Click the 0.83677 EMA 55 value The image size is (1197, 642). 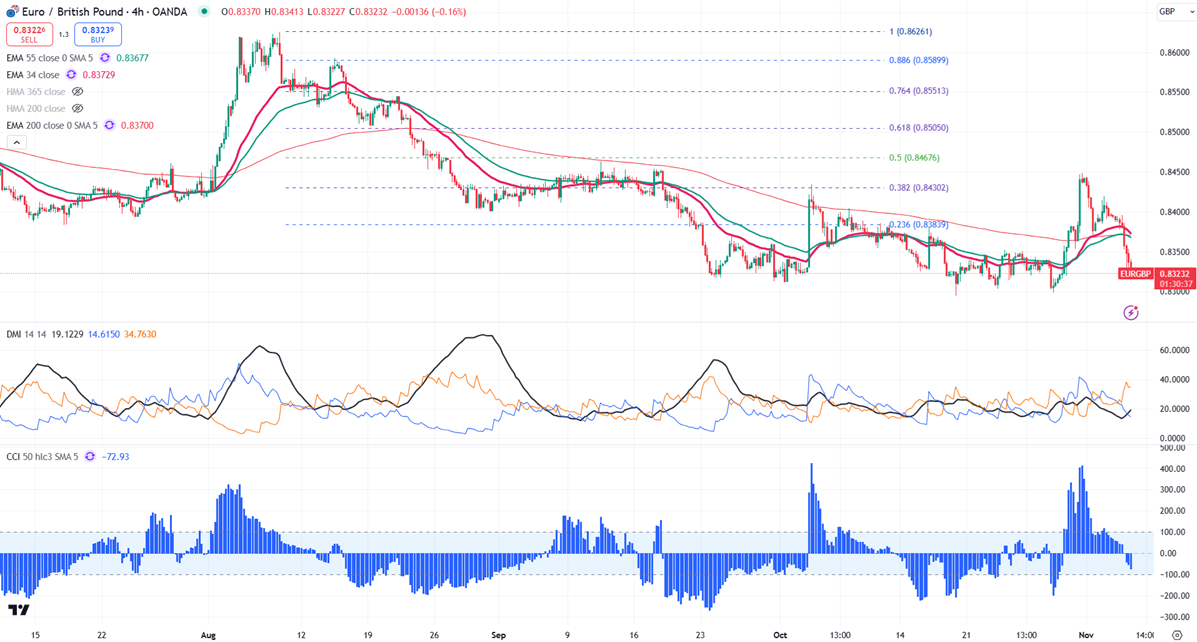pyautogui.click(x=132, y=58)
